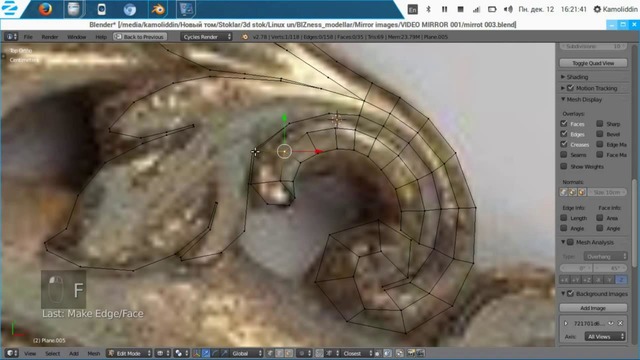Uncheck the Creases overlay

coord(564,144)
